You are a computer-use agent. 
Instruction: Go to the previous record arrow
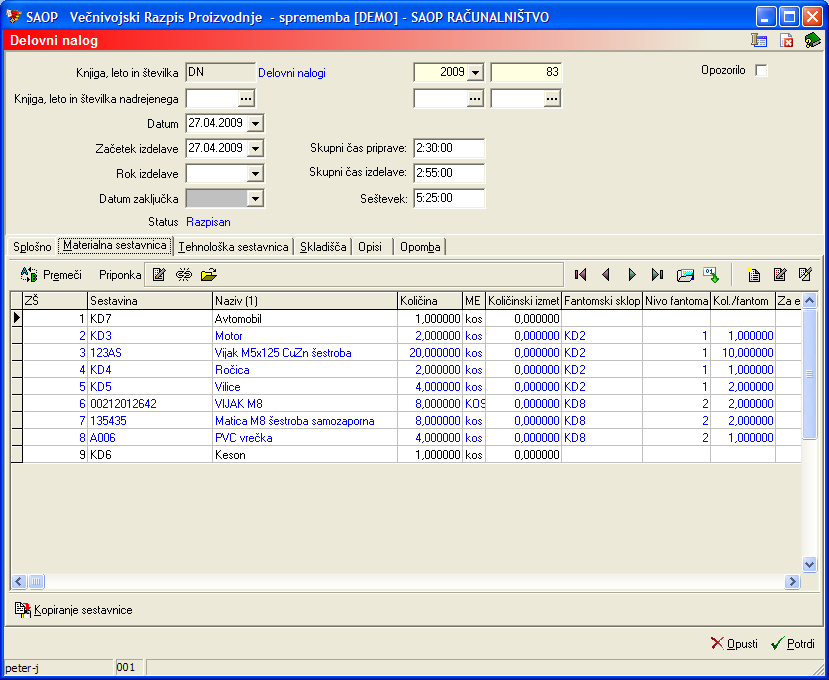605,274
